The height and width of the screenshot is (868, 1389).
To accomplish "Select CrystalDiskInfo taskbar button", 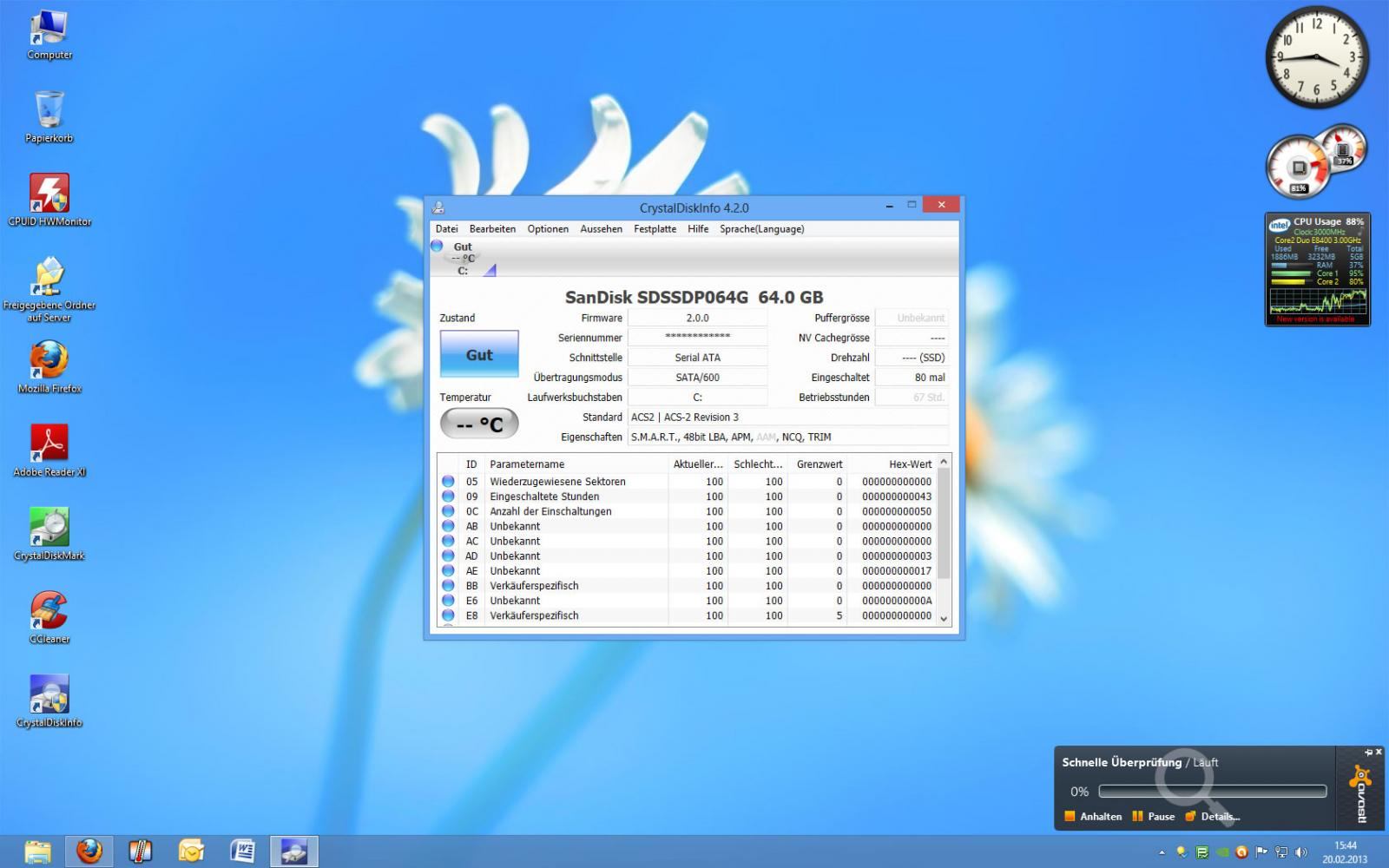I will coord(293,852).
